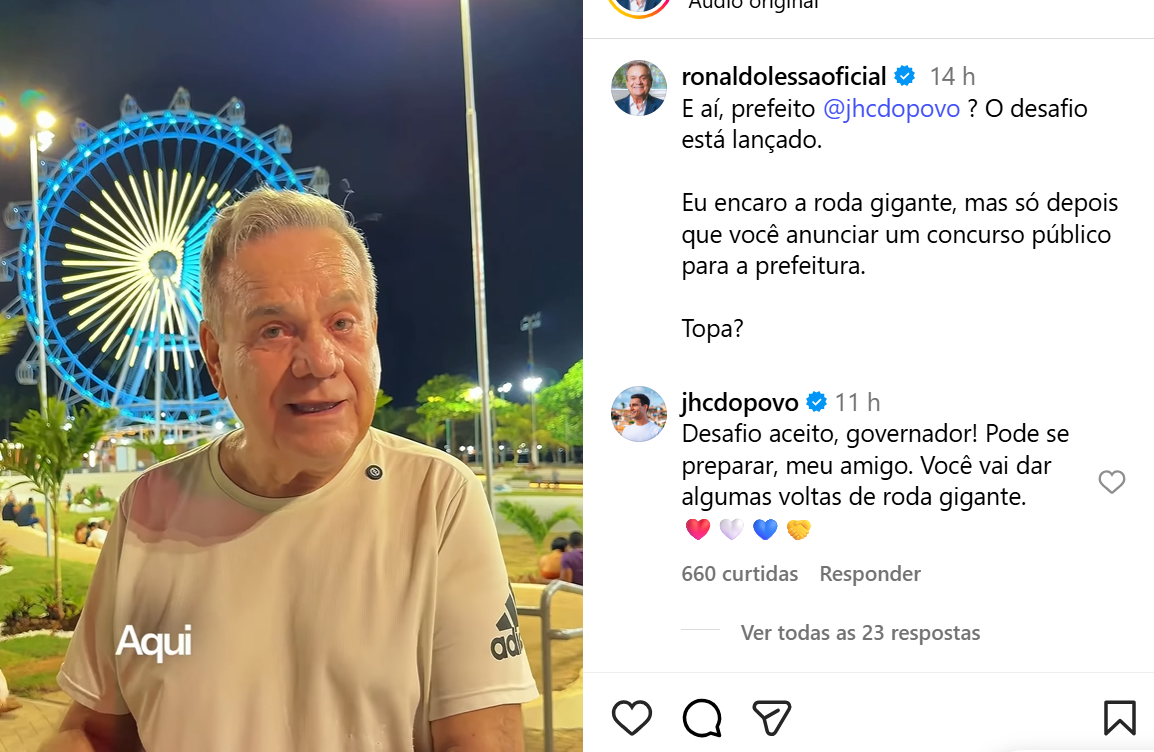Open the @jhcdopovo mention in the caption

[891, 109]
